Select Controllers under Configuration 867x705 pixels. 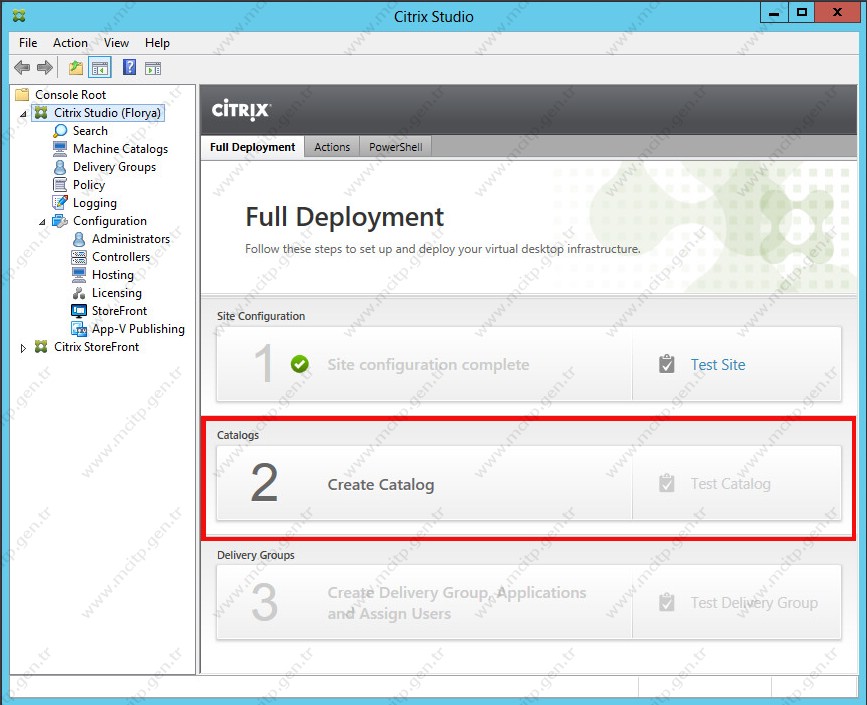click(121, 257)
